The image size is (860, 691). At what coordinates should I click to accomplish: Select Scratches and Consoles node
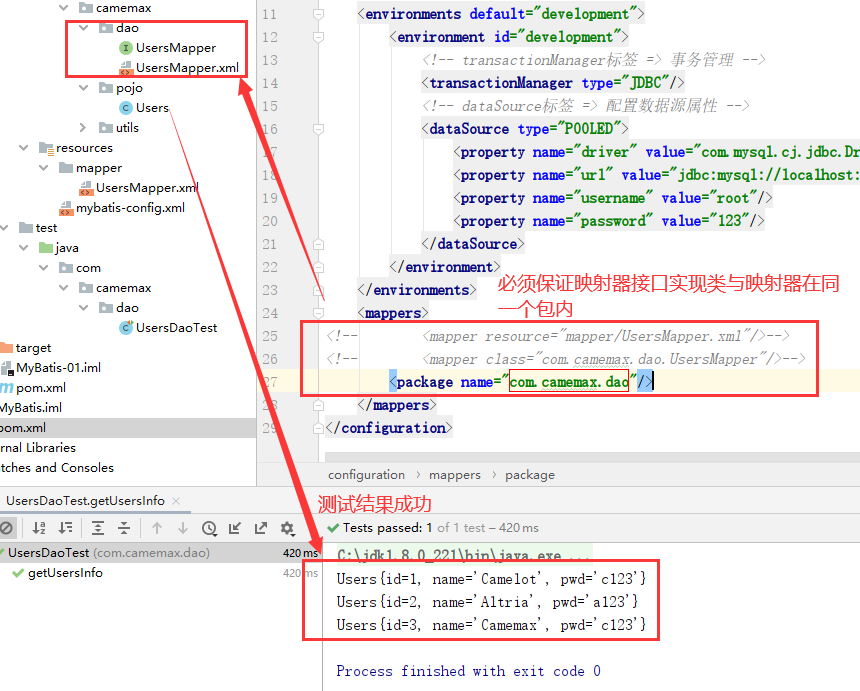click(57, 468)
